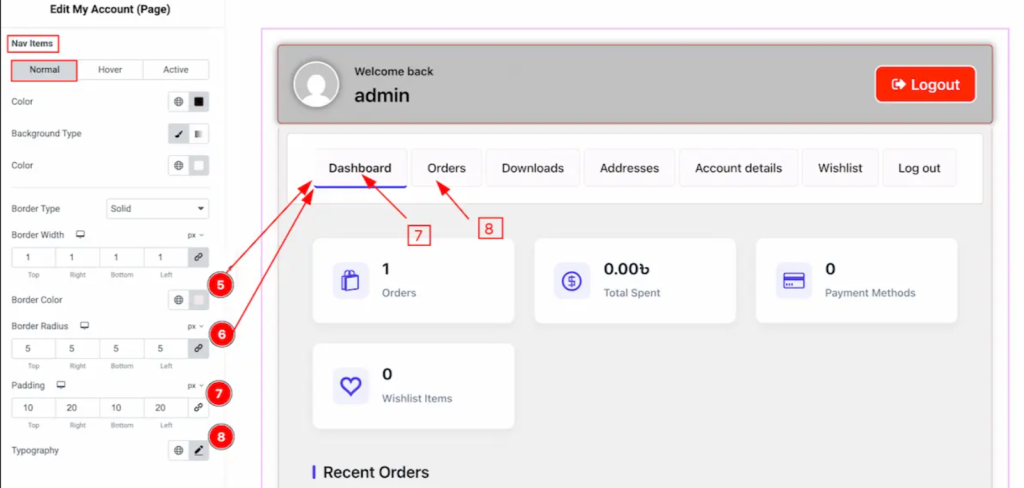Switch to the Active state tab

click(176, 70)
